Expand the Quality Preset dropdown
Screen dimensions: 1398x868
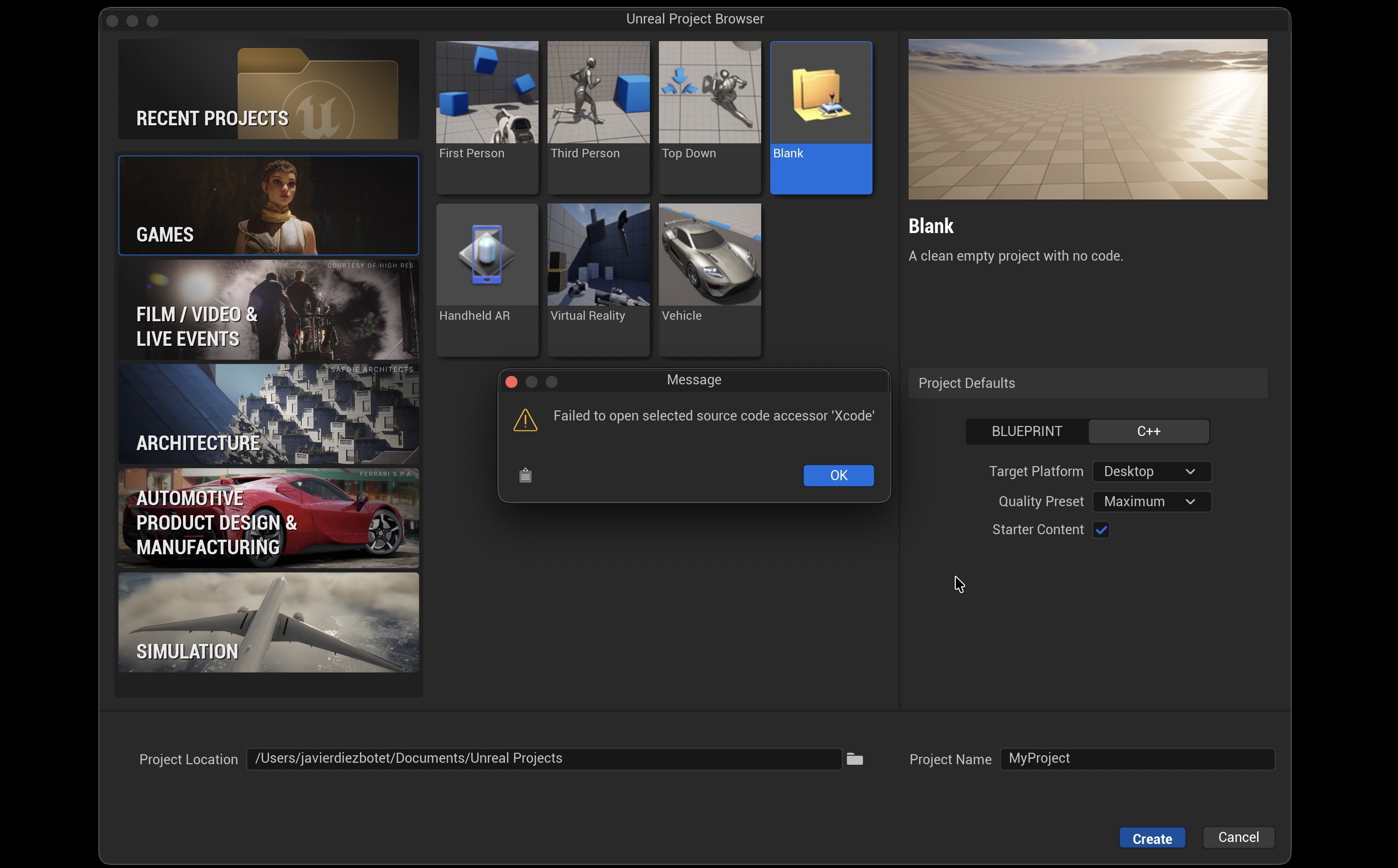pyautogui.click(x=1151, y=501)
